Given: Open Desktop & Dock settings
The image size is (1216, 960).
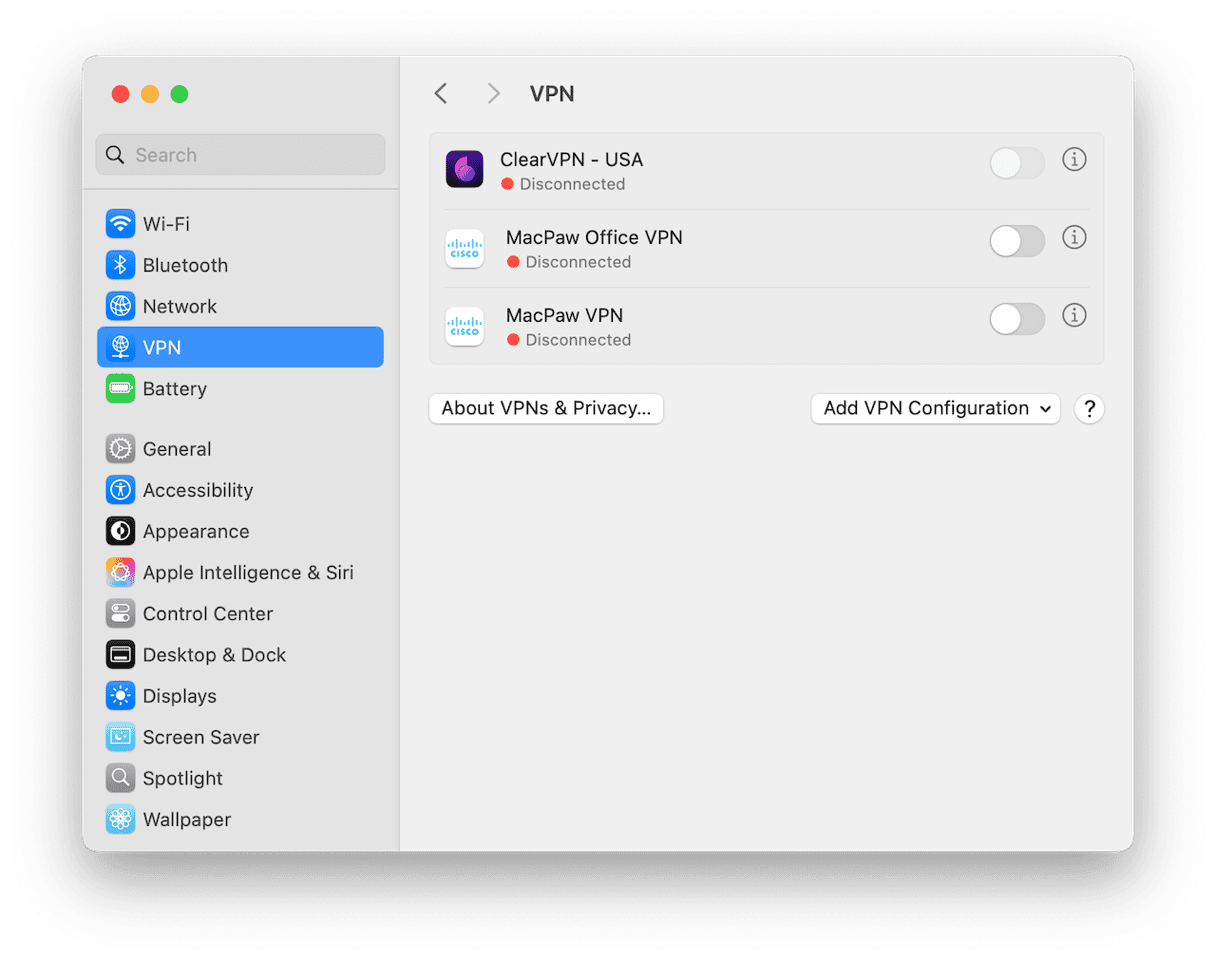Looking at the screenshot, I should 214,655.
